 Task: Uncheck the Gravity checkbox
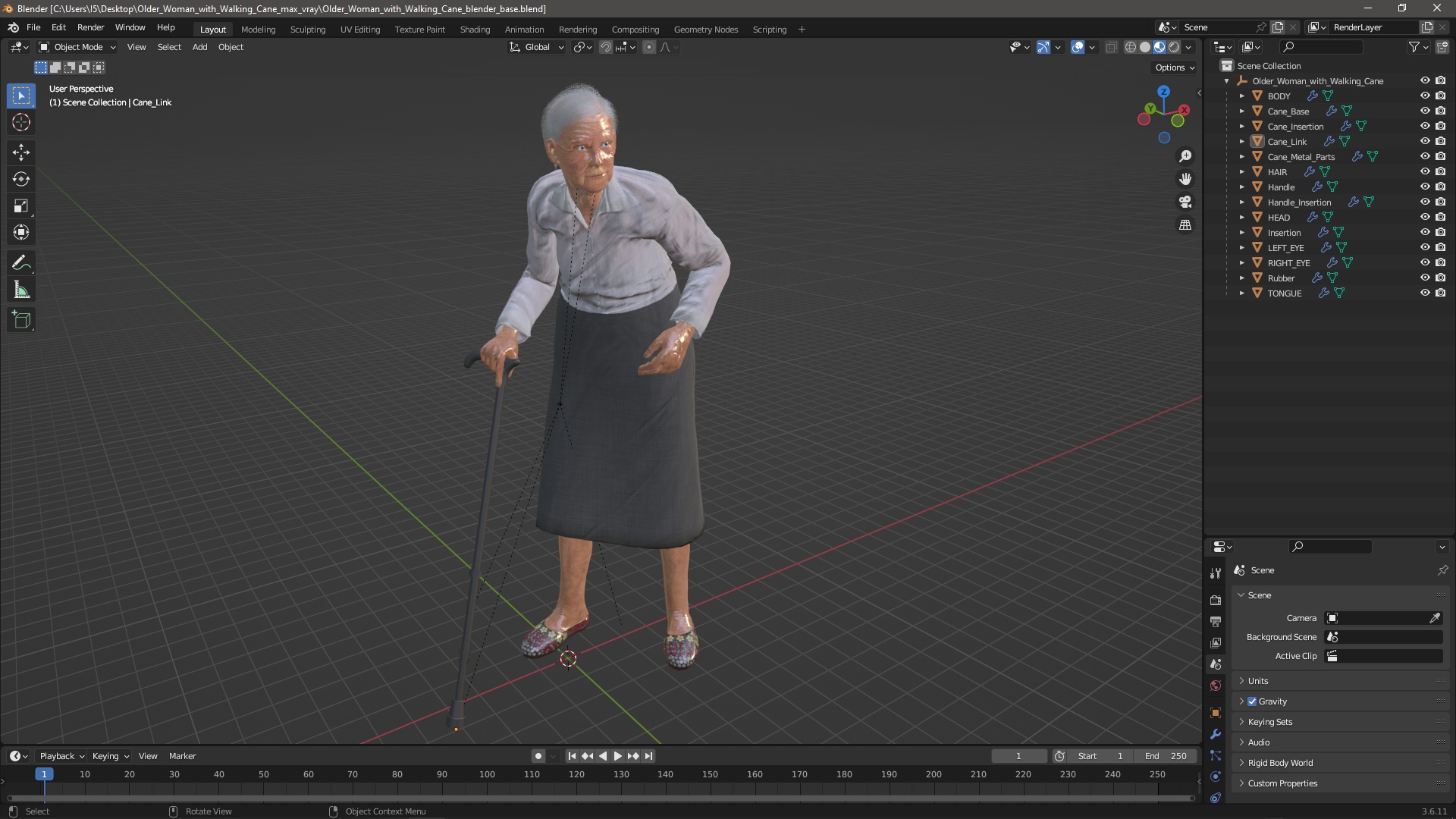(1252, 701)
